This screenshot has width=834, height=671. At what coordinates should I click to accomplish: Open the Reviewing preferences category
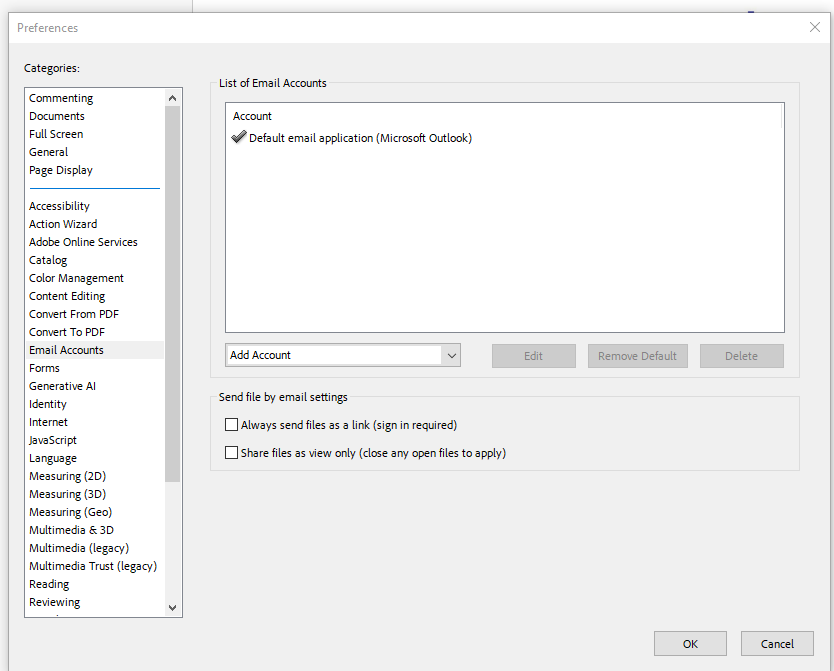pyautogui.click(x=54, y=601)
